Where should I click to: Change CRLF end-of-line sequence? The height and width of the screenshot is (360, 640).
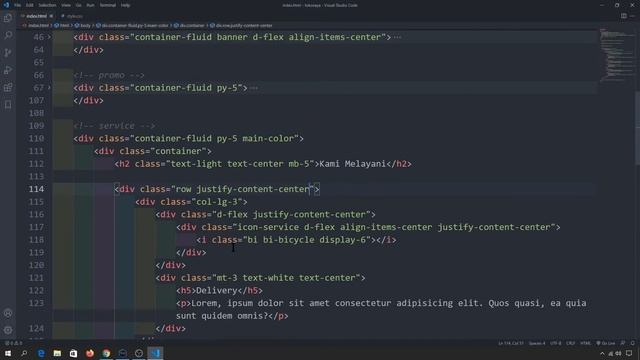[x=571, y=343]
